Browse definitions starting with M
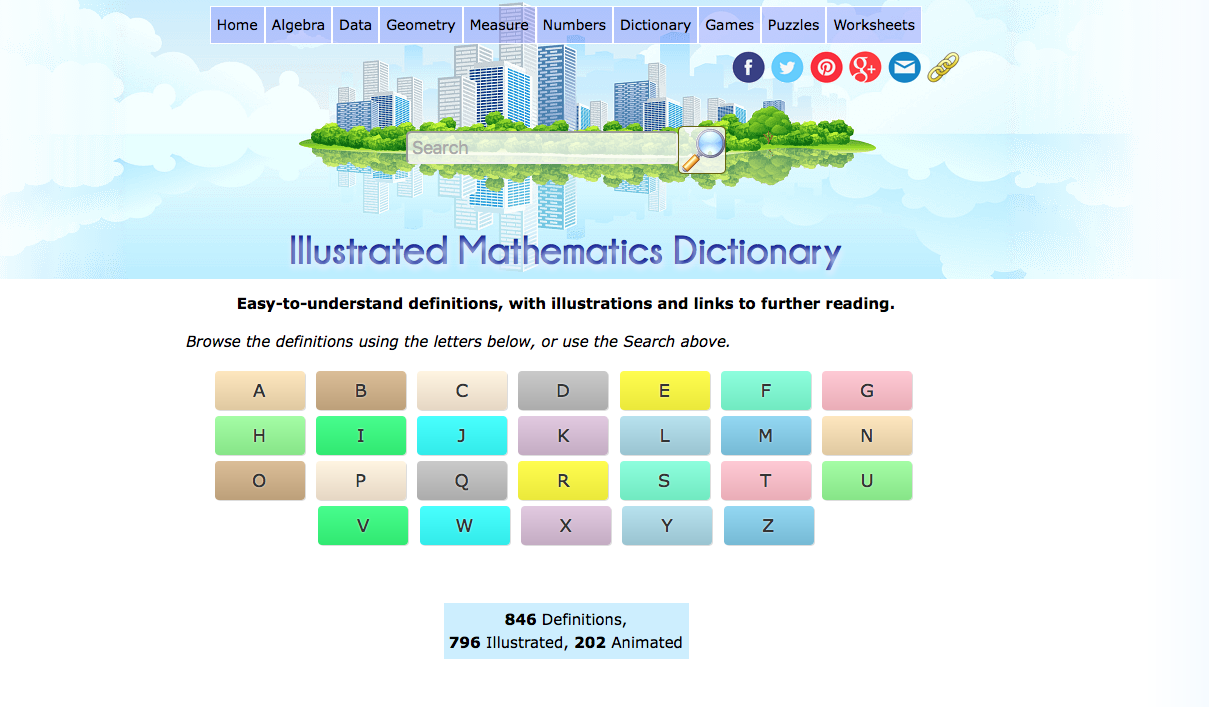Image resolution: width=1209 pixels, height=707 pixels. coord(766,435)
